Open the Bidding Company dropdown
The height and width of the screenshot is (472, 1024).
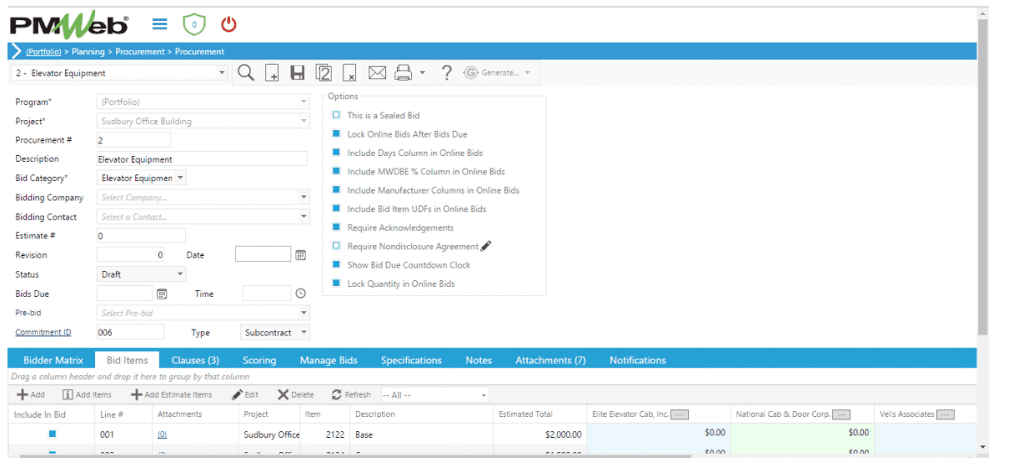(303, 197)
